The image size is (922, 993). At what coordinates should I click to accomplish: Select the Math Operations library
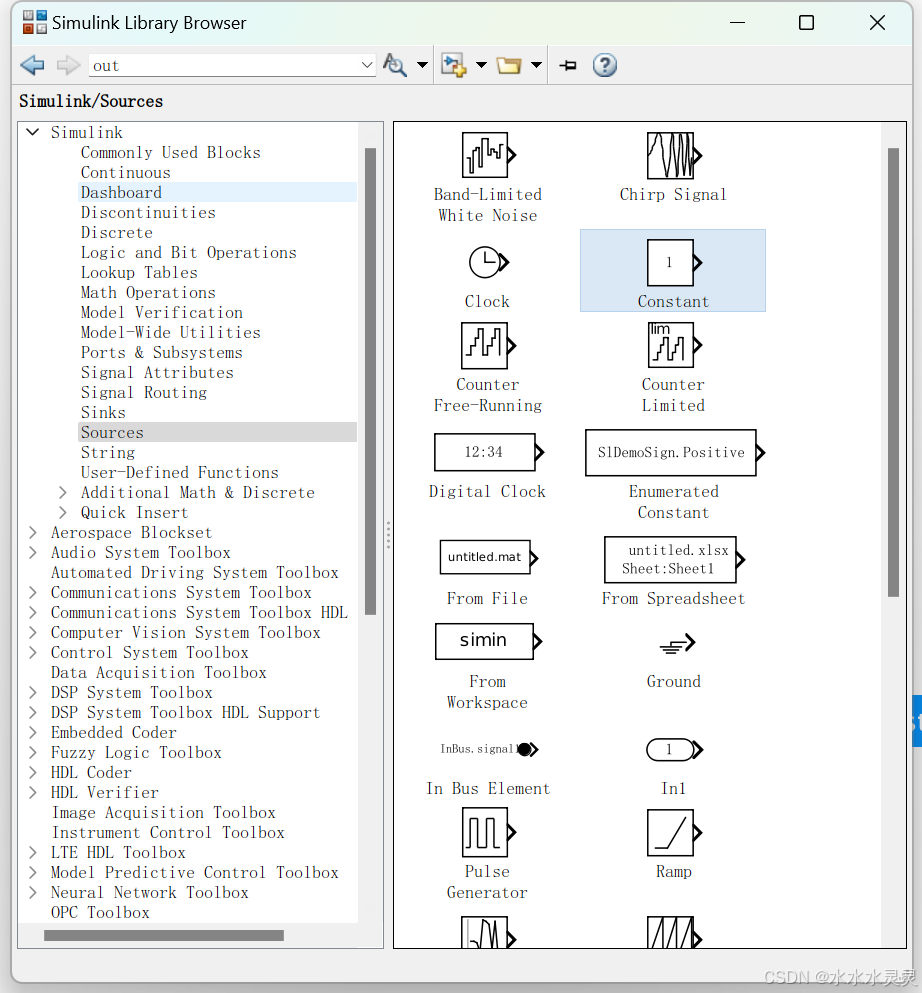[148, 293]
